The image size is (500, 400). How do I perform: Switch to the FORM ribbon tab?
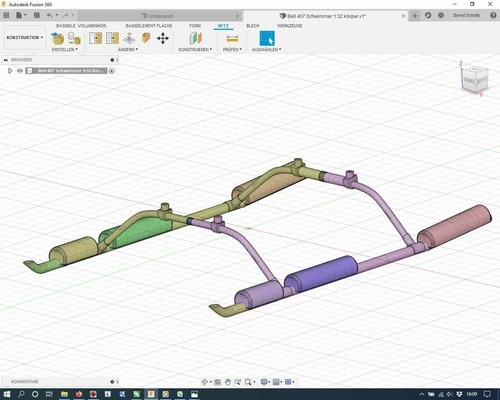195,26
